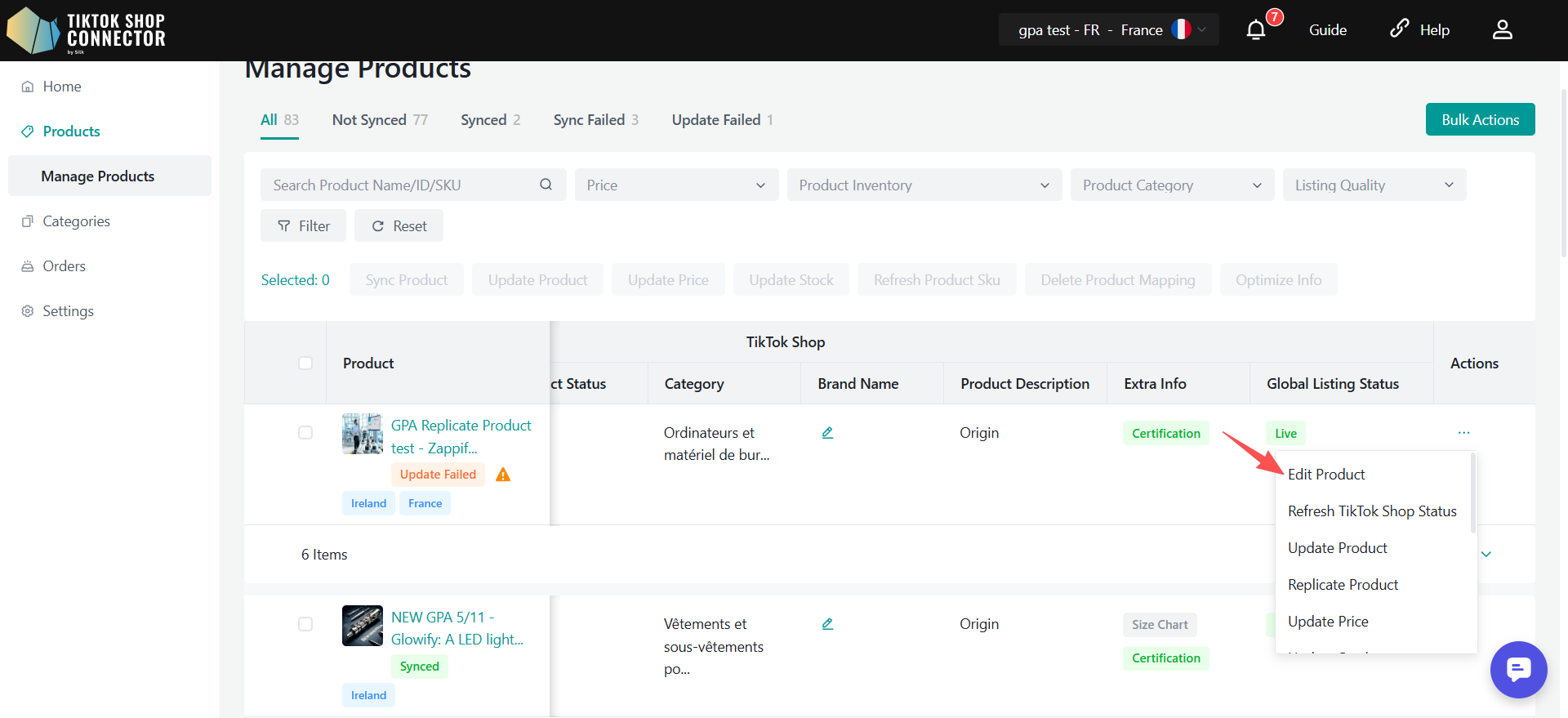Choose Replicate Product from the actions menu
This screenshot has height=718, width=1568.
(1343, 585)
